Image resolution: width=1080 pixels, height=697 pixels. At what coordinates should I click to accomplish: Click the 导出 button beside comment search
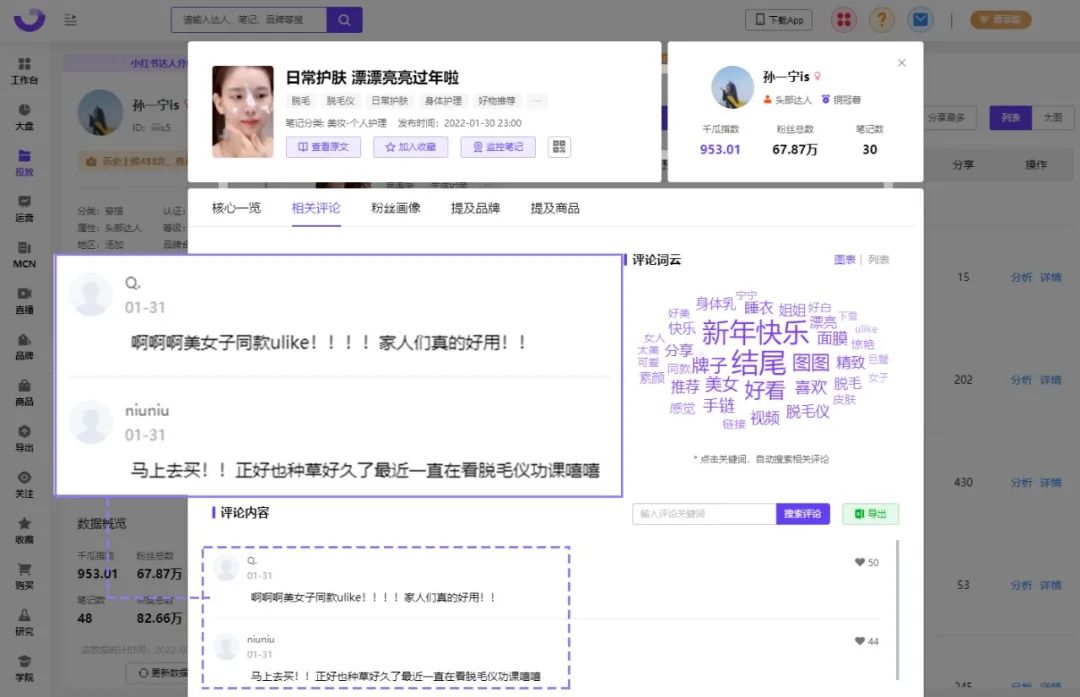coord(870,512)
